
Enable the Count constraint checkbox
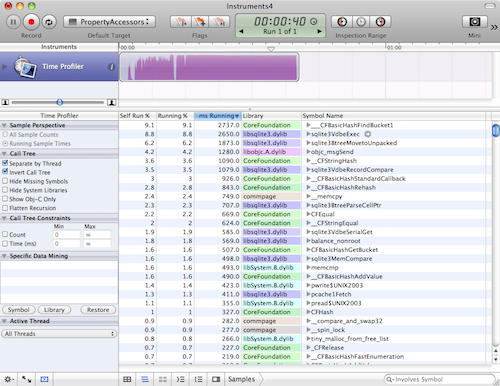[5, 234]
